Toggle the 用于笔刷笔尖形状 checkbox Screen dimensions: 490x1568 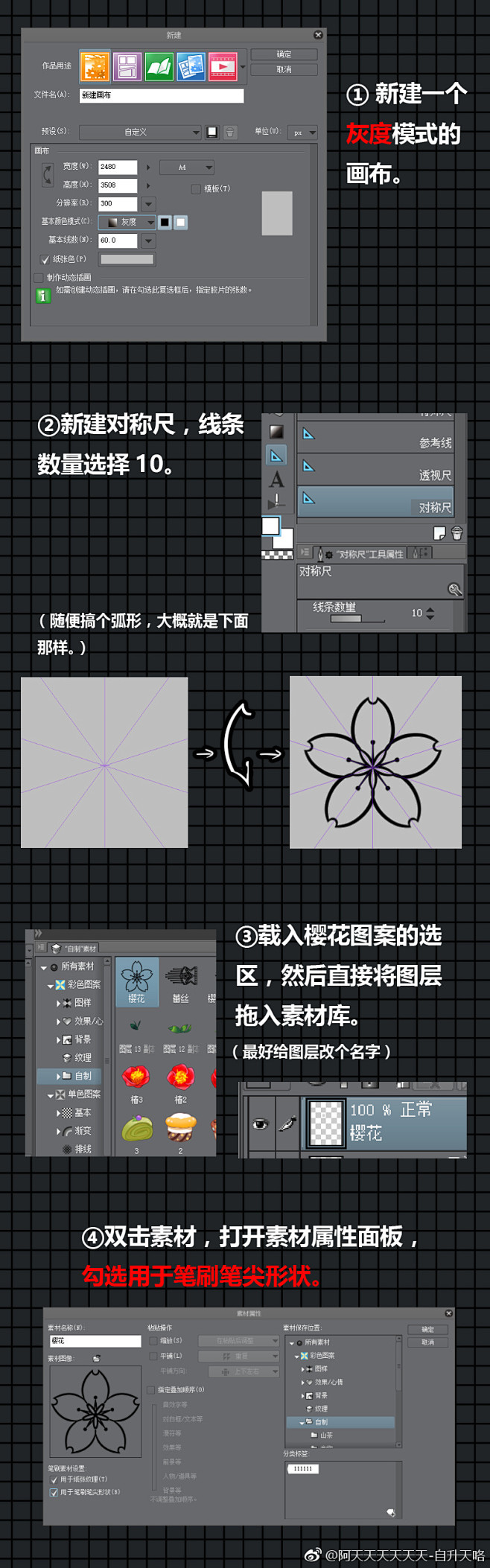pos(54,1492)
